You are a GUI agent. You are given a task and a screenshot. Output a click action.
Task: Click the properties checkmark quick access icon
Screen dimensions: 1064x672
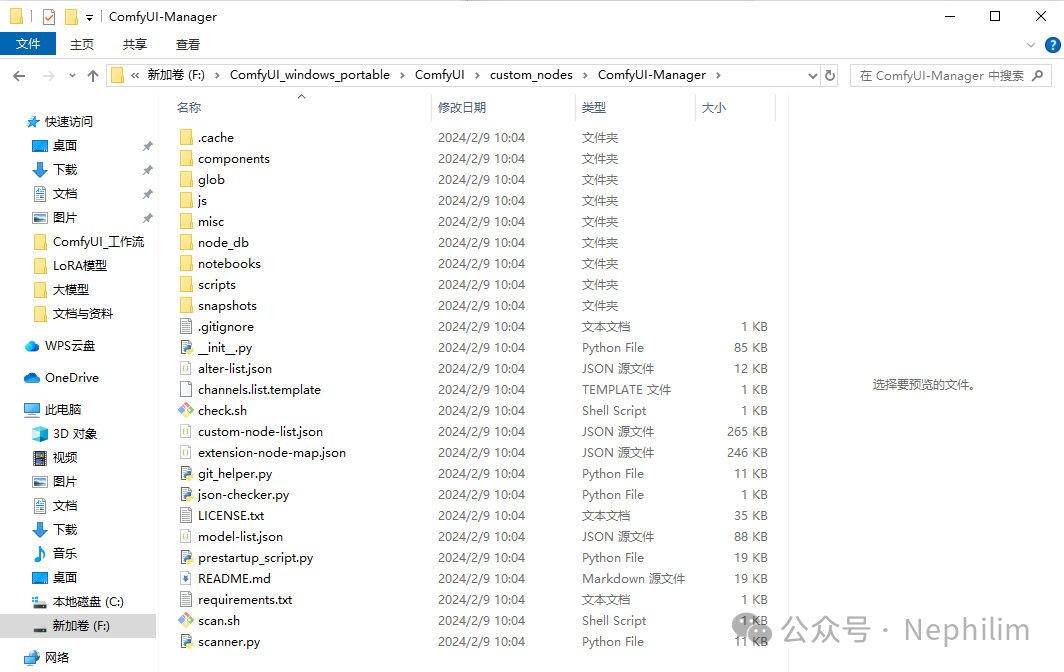[49, 16]
